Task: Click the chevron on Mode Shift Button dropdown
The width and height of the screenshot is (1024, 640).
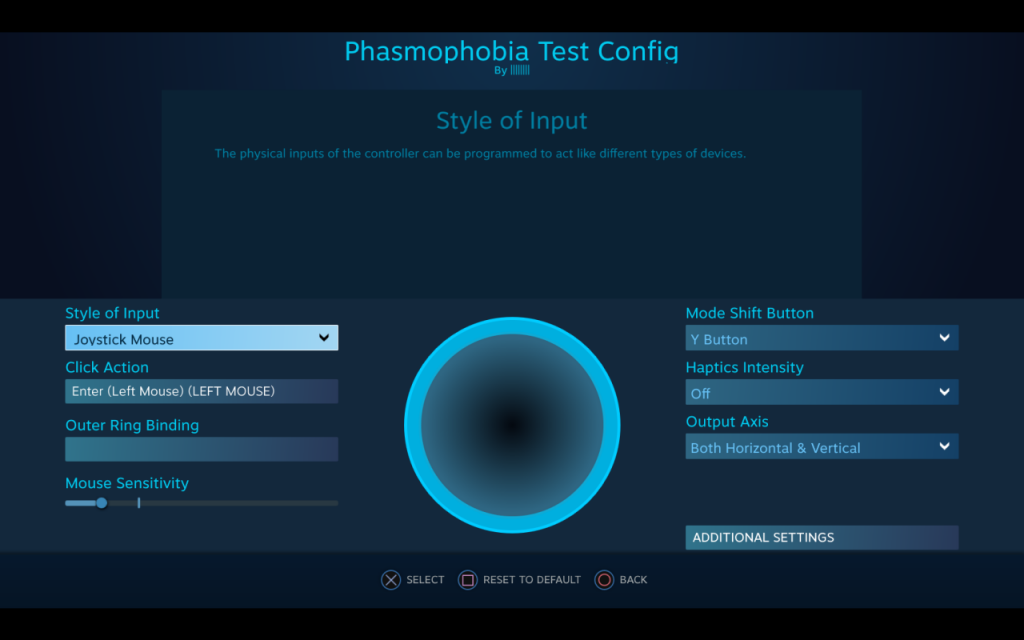Action: click(944, 338)
